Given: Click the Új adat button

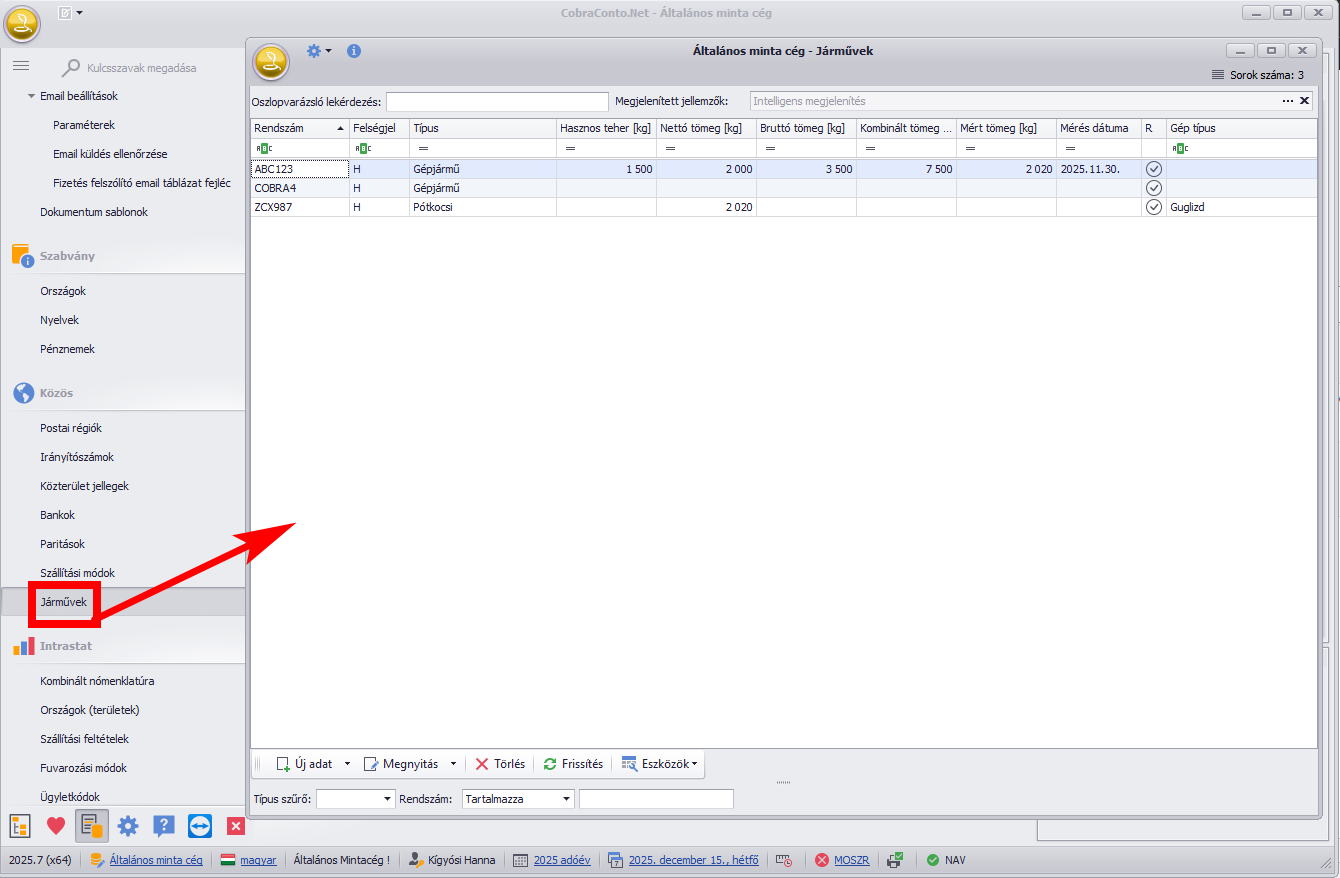Looking at the screenshot, I should pos(305,764).
